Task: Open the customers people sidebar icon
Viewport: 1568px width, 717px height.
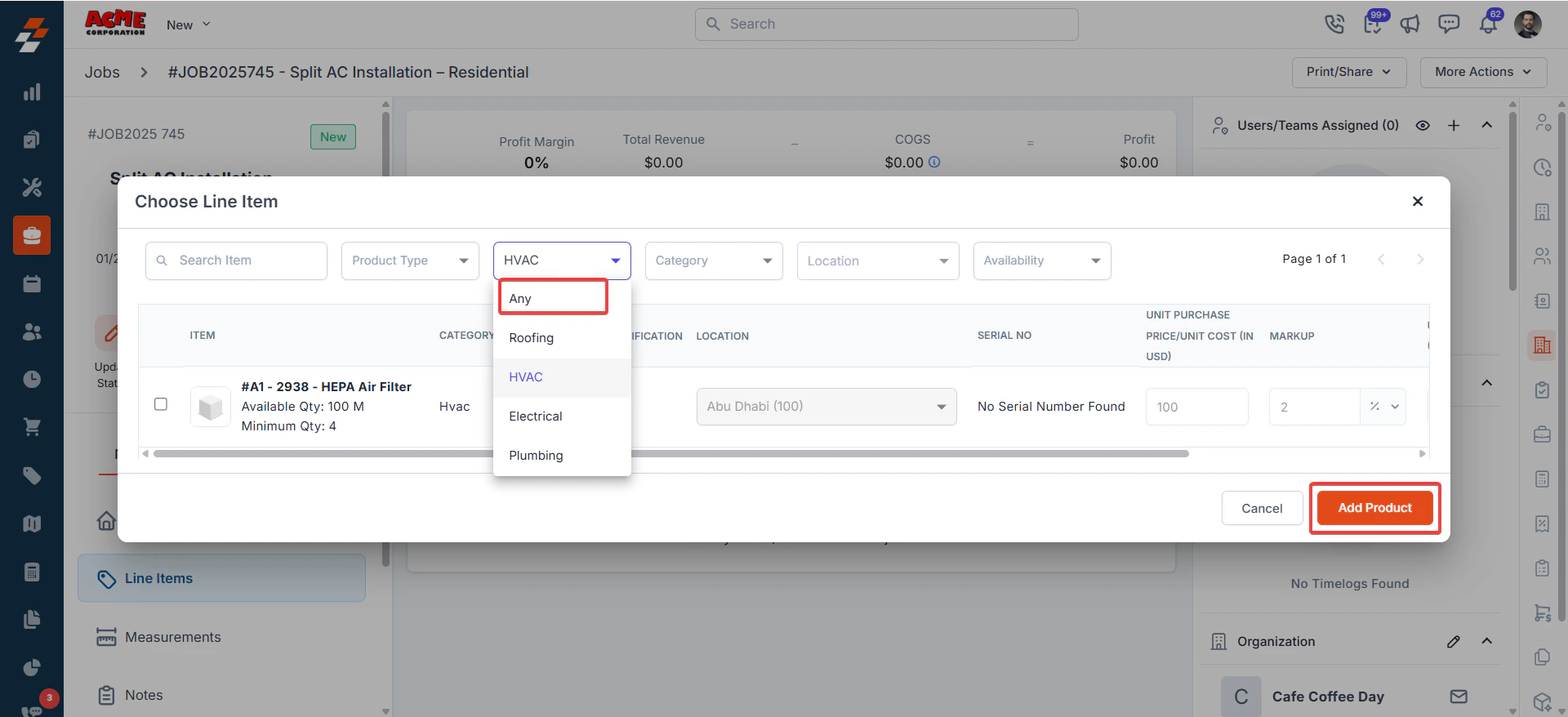Action: [x=32, y=332]
